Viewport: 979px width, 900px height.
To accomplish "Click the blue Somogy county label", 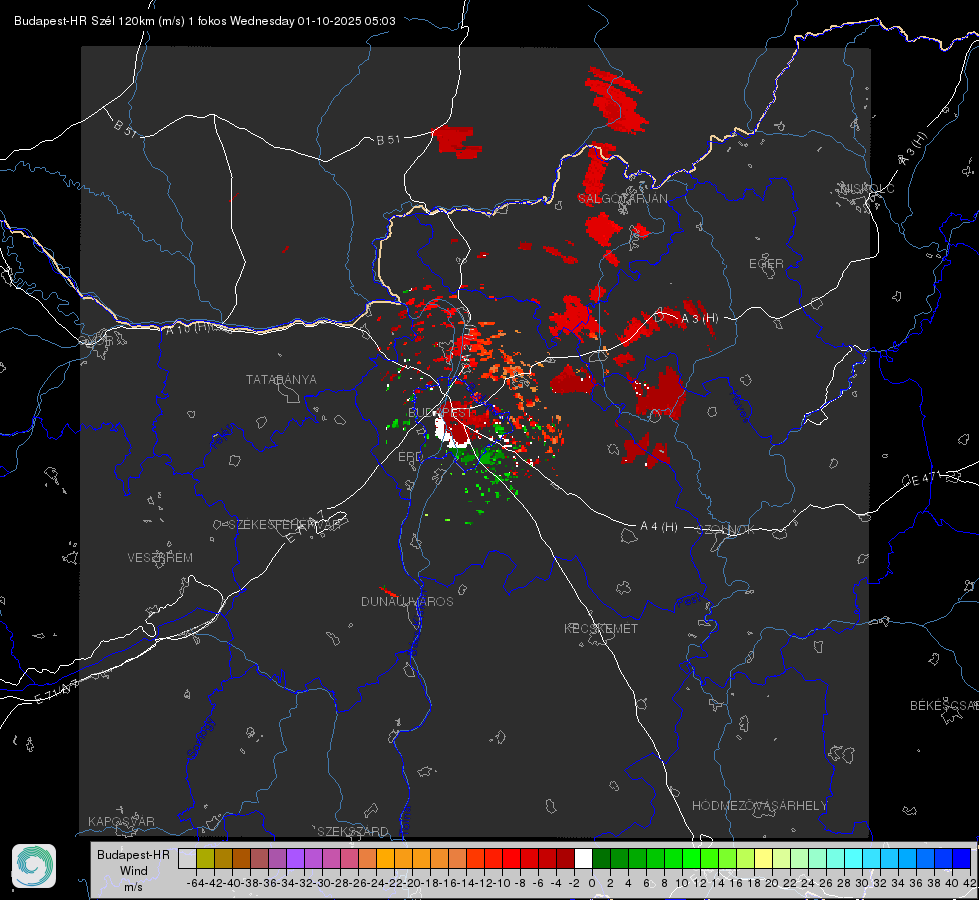I will [x=200, y=738].
